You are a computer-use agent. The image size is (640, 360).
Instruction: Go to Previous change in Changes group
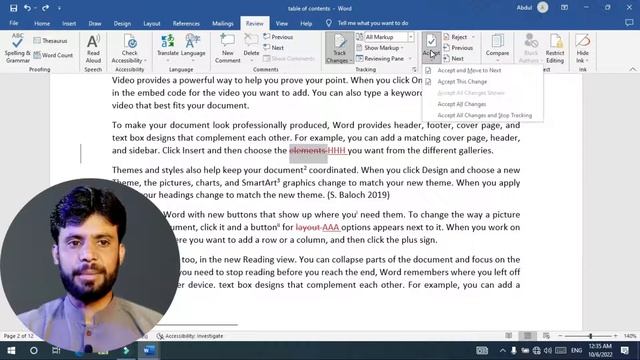pyautogui.click(x=458, y=47)
